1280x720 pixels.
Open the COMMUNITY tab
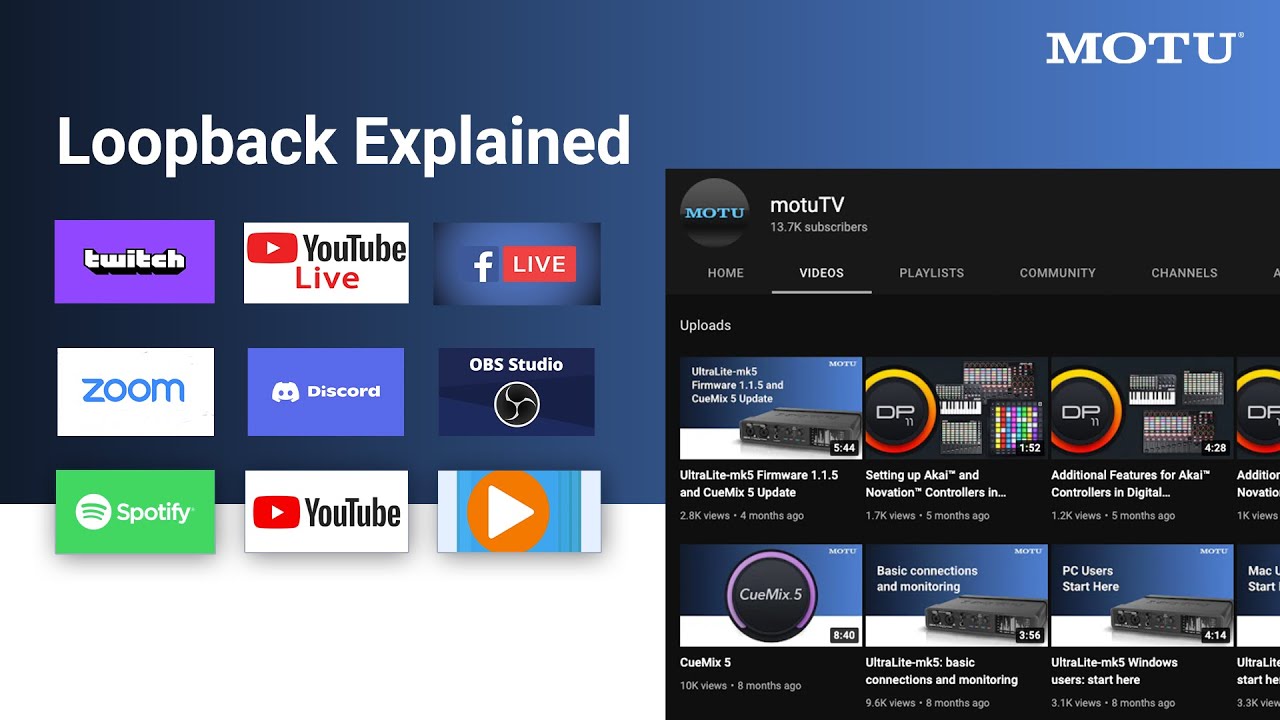click(1058, 273)
